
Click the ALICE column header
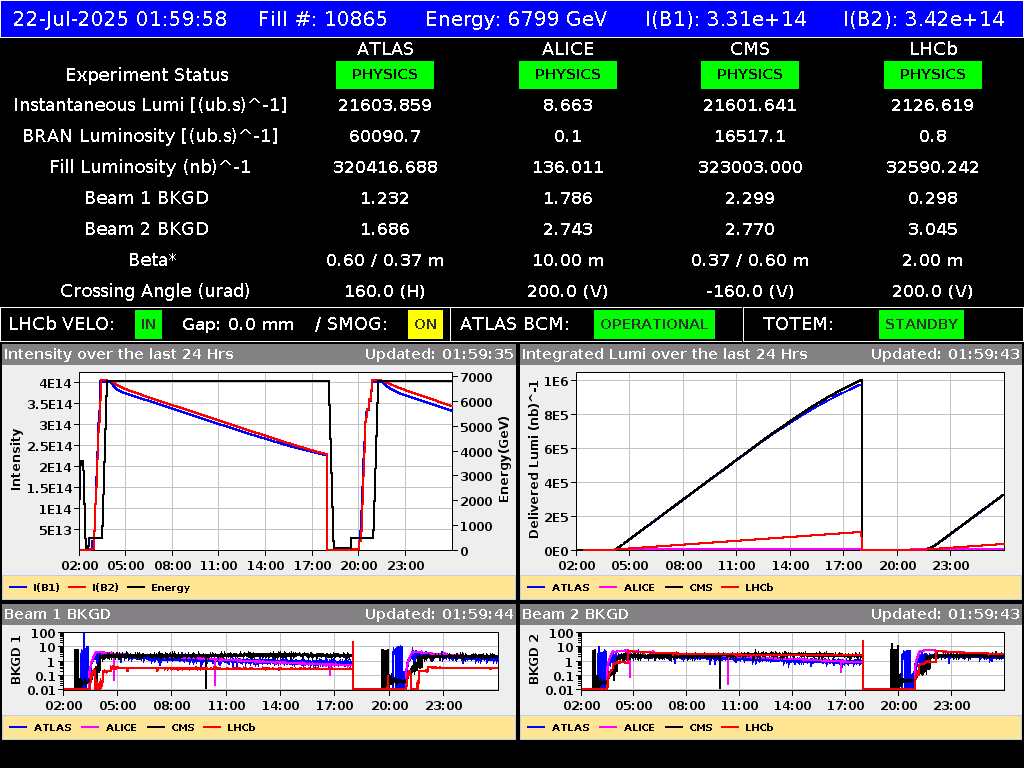(568, 49)
